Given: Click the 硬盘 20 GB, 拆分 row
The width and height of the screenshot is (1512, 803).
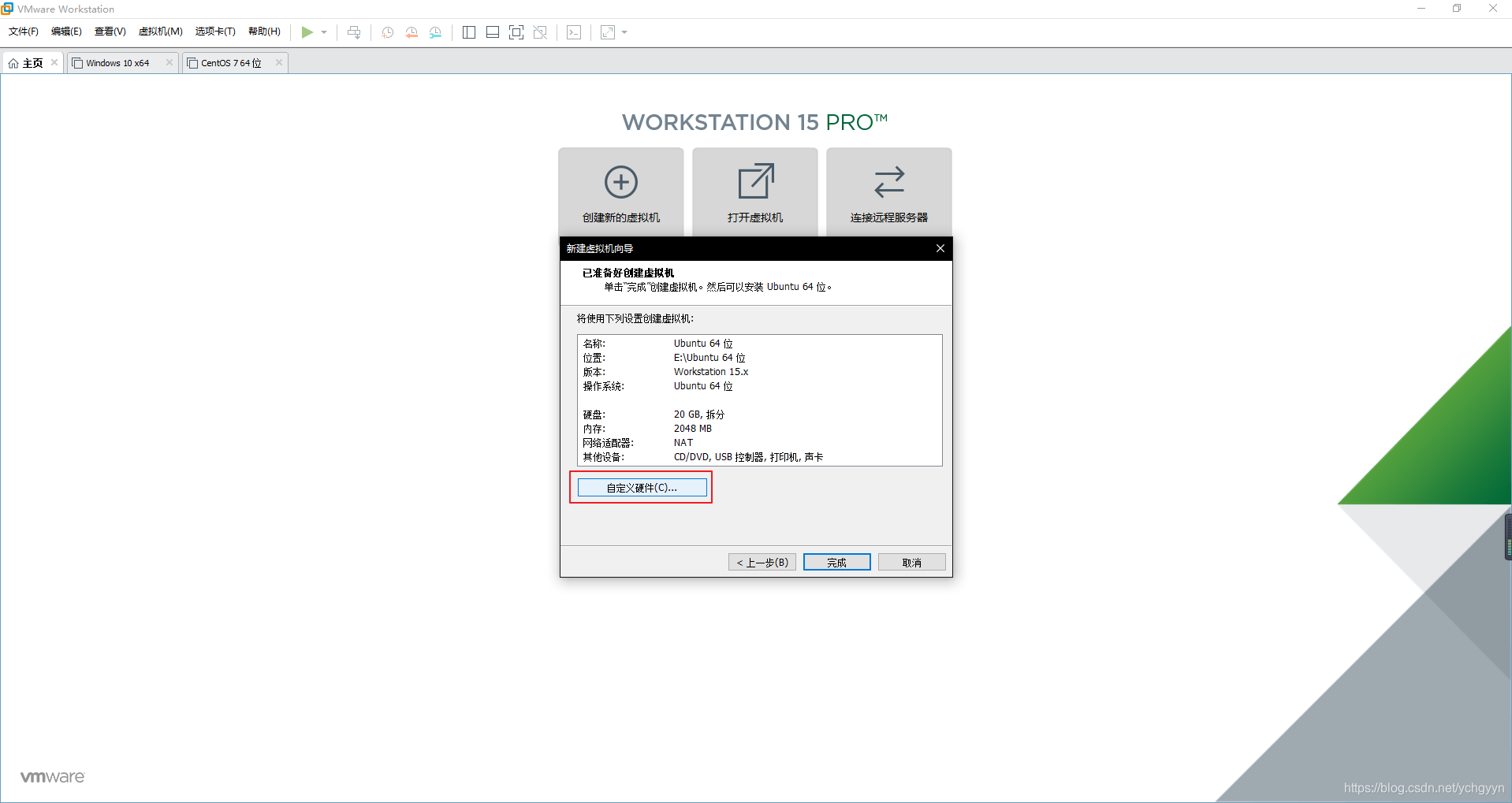Looking at the screenshot, I should (x=759, y=415).
